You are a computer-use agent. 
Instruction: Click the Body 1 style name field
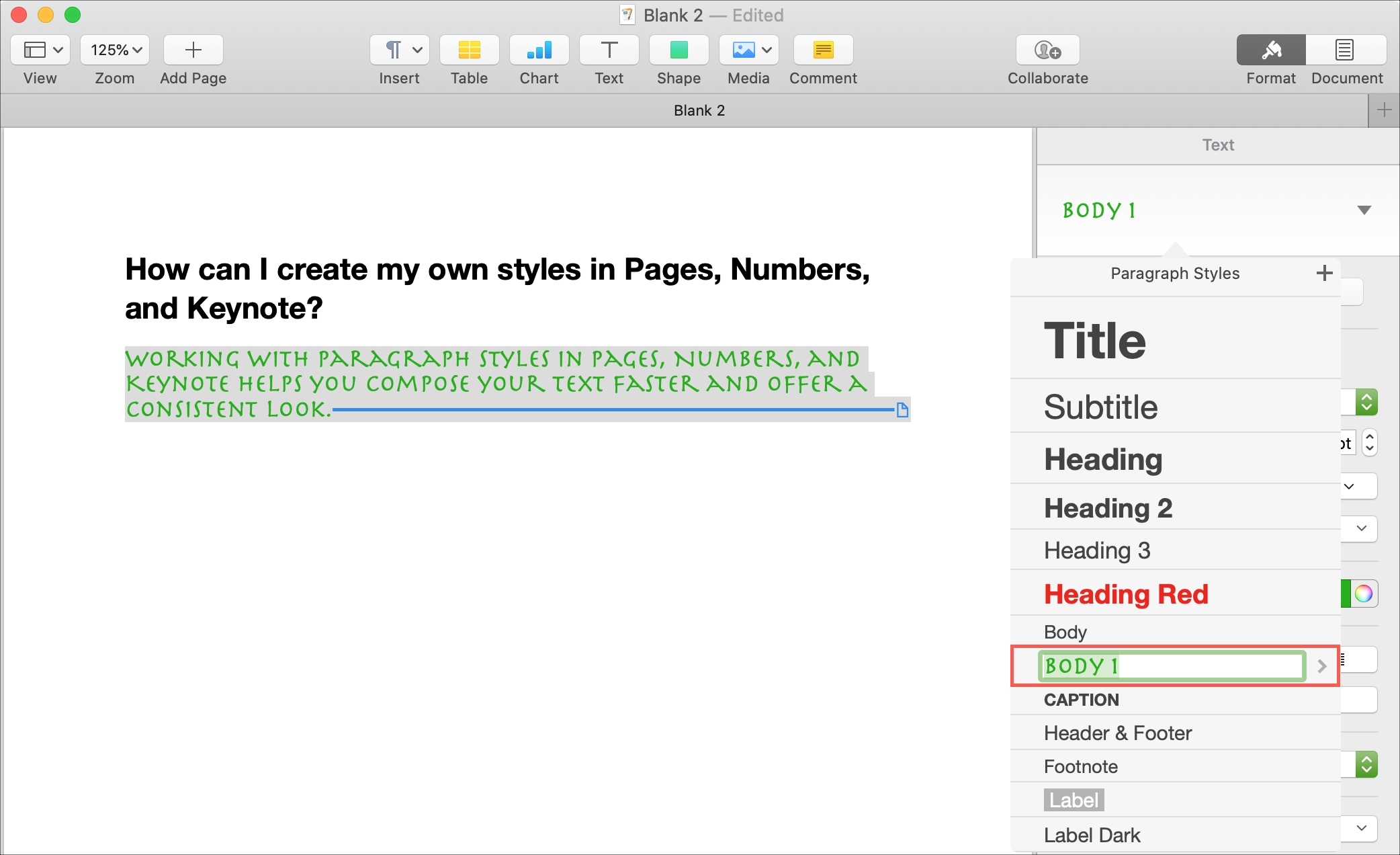1172,666
